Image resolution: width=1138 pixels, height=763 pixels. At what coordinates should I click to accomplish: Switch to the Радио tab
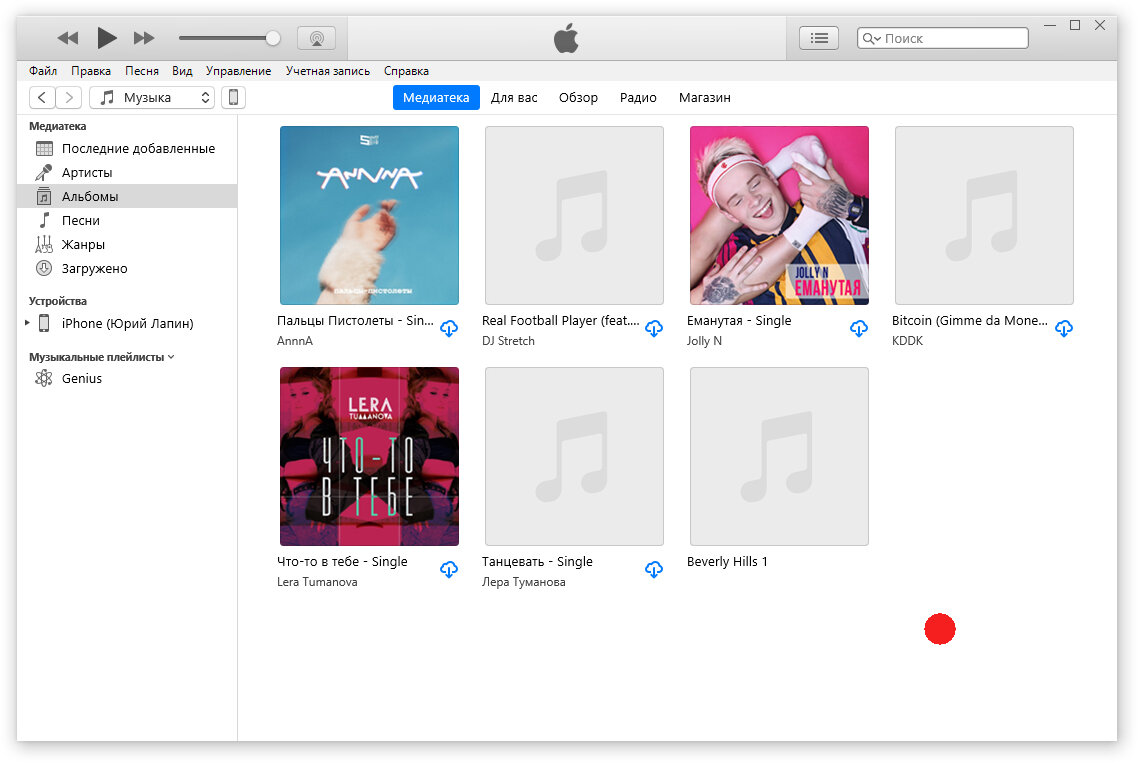coord(638,97)
